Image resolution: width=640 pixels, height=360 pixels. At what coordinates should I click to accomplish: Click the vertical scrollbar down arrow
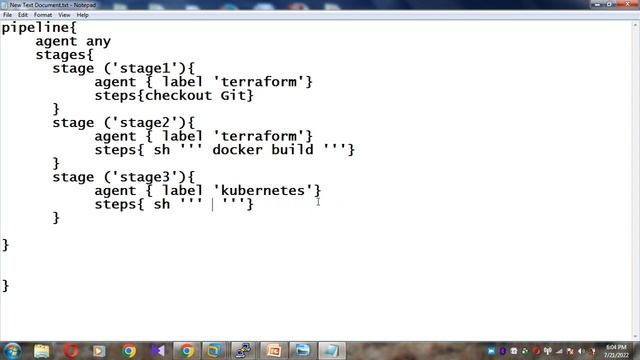[x=636, y=337]
